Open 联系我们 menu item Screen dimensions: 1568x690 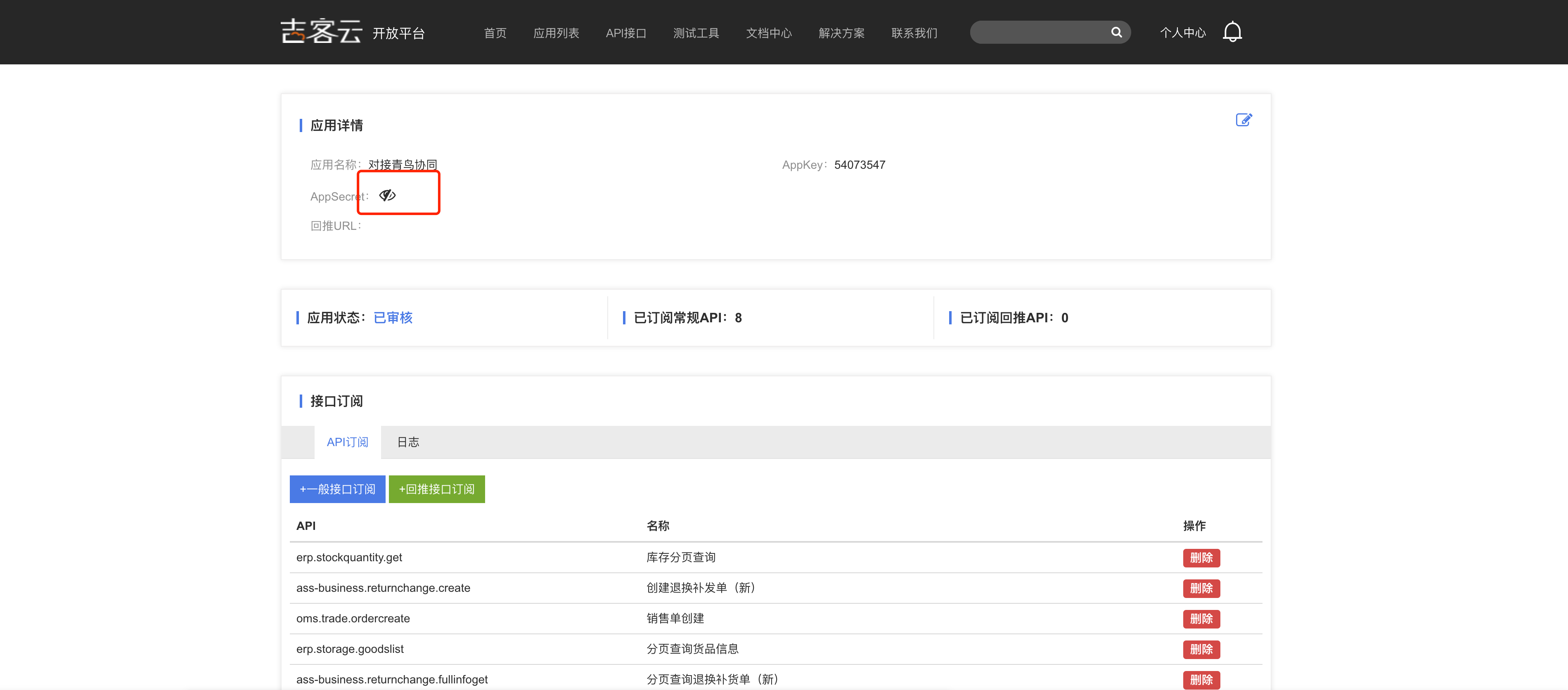pos(914,33)
